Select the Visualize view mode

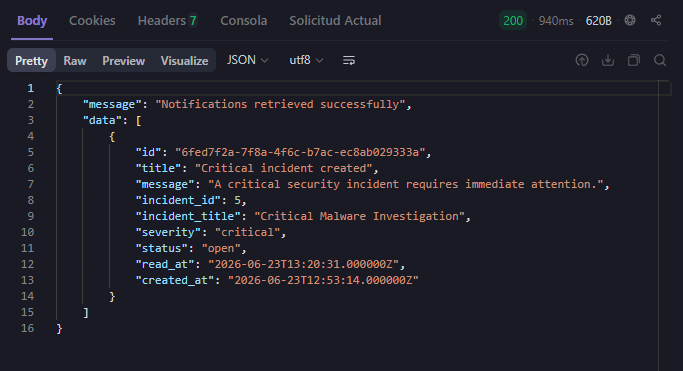pyautogui.click(x=184, y=61)
